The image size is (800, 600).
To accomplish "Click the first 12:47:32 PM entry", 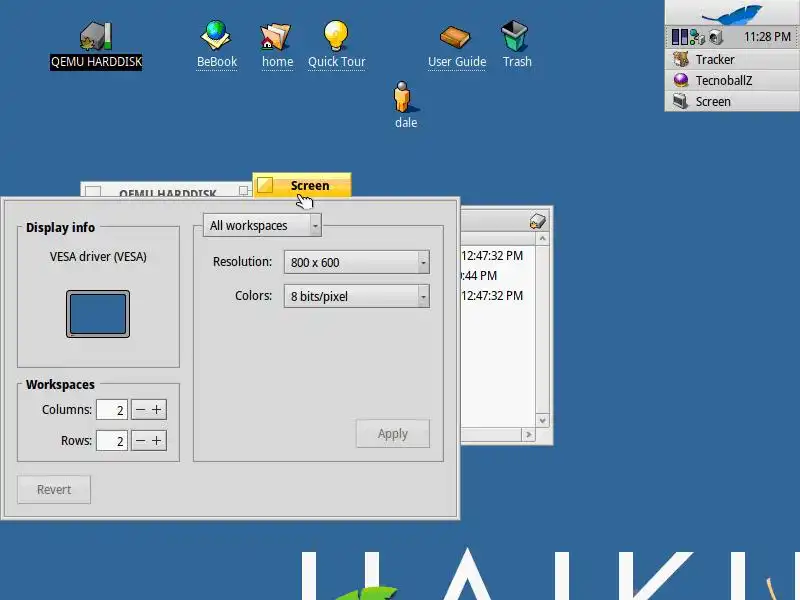I will (x=492, y=256).
